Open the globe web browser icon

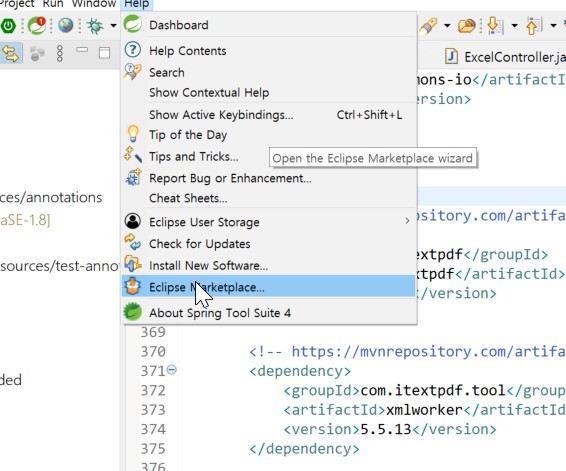point(65,26)
